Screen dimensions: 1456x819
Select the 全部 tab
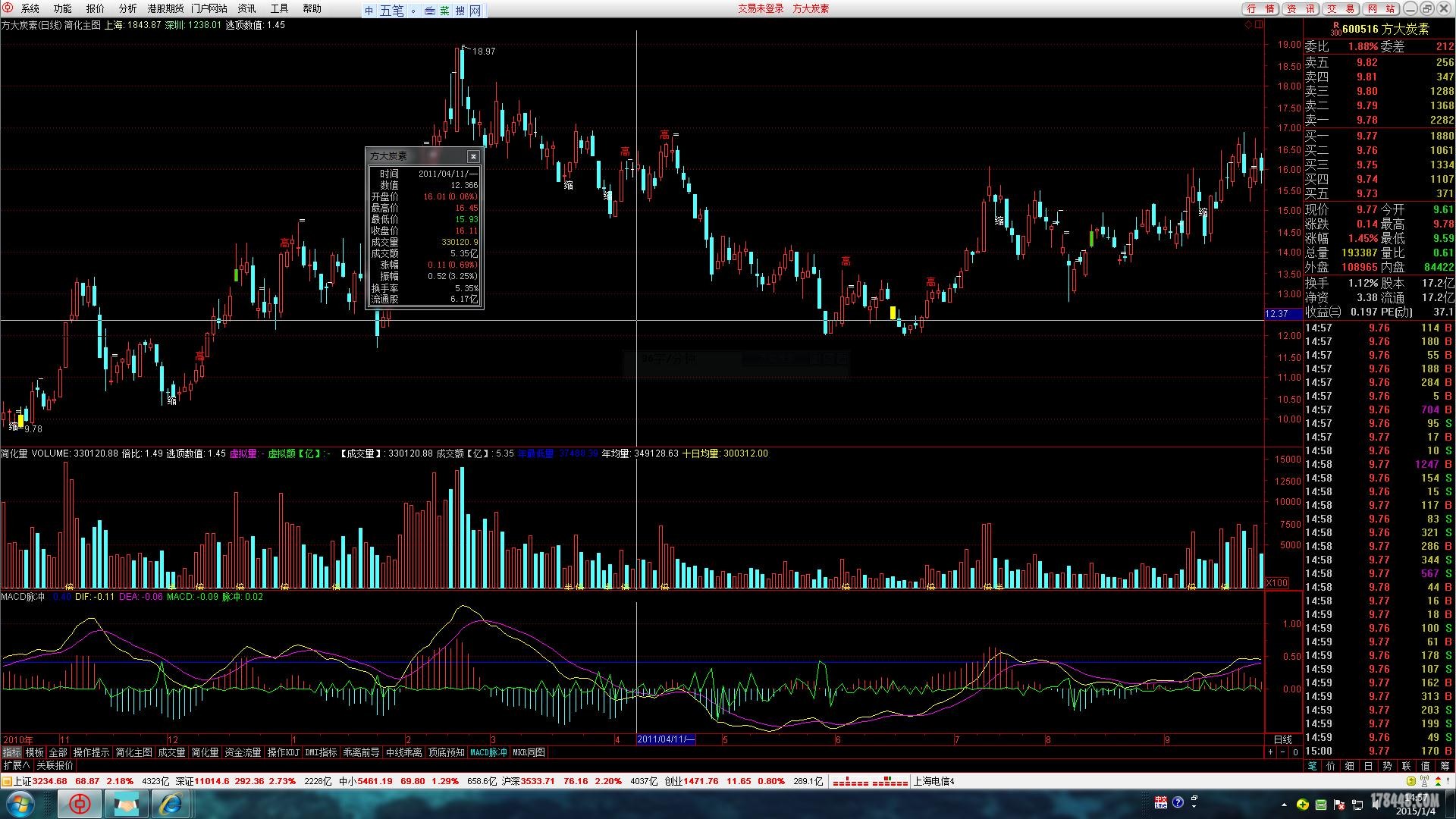pyautogui.click(x=58, y=752)
